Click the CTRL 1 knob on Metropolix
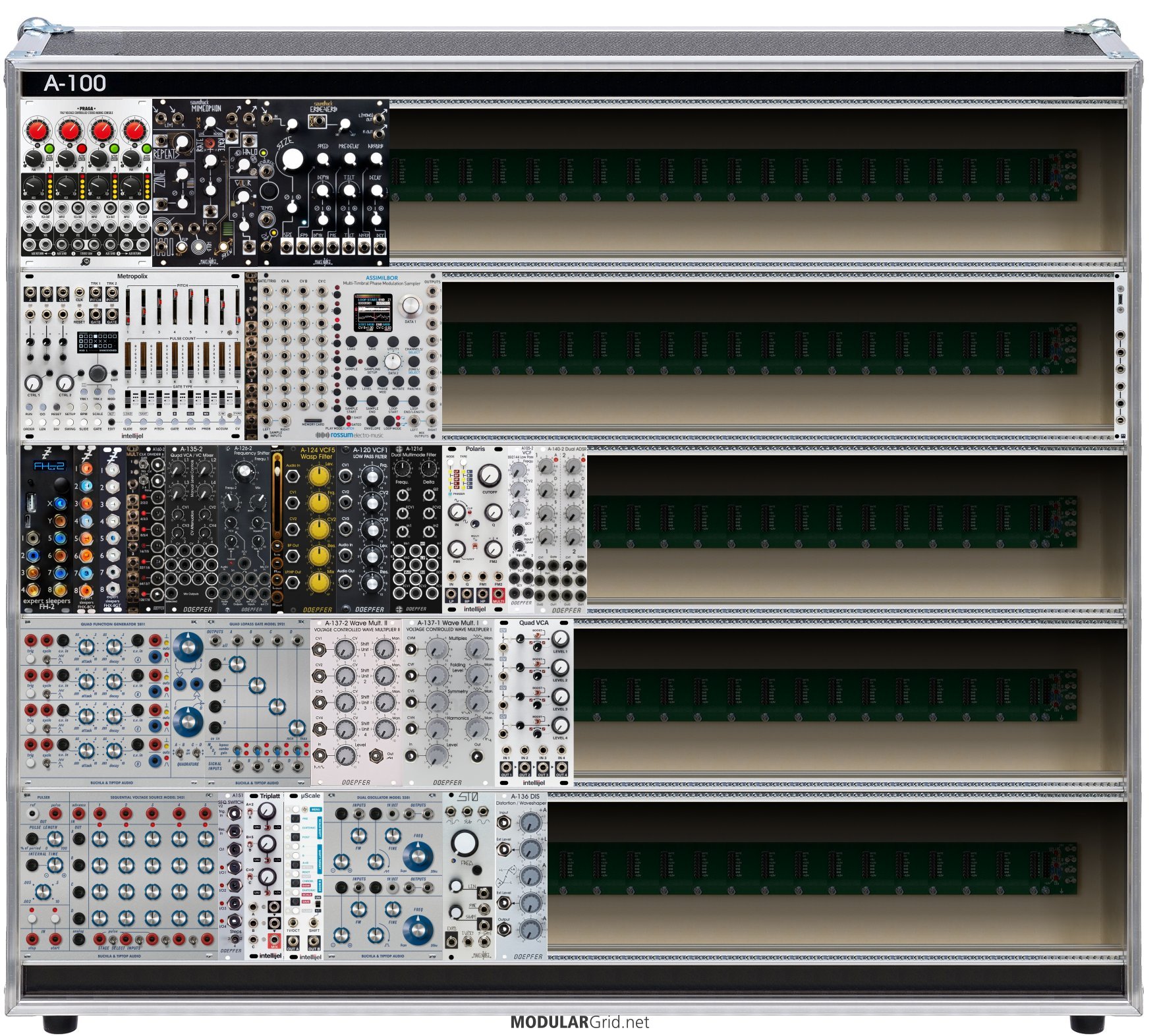 (33, 383)
